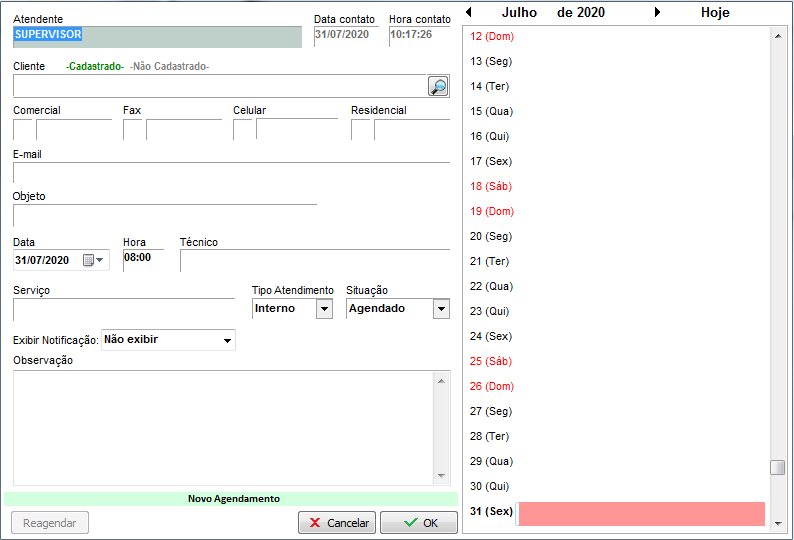Image resolution: width=794 pixels, height=540 pixels.
Task: Select the Não Cadastrado client option
Action: pos(170,66)
